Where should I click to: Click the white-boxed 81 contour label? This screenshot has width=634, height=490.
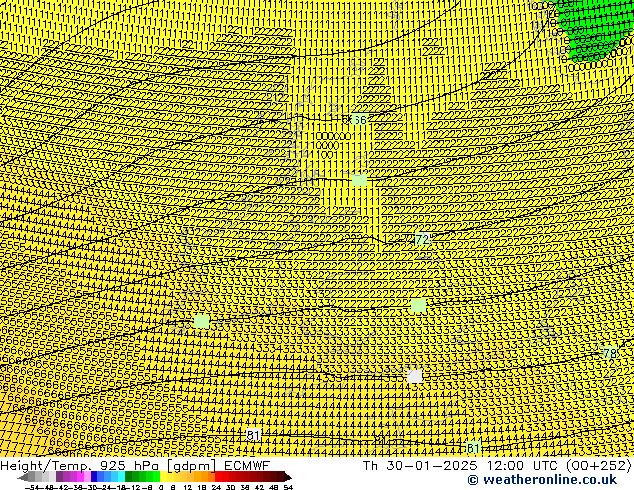[x=253, y=435]
